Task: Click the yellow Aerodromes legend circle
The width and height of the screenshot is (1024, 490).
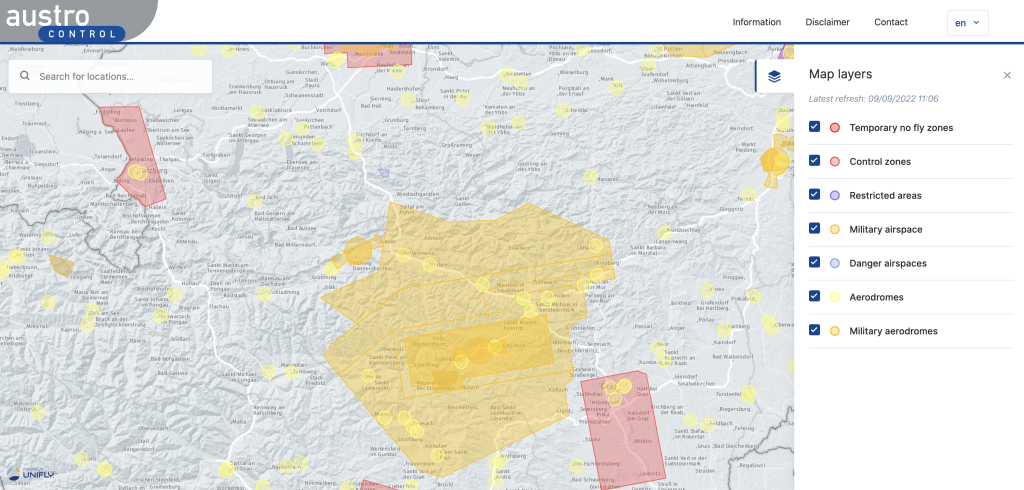Action: pyautogui.click(x=834, y=297)
